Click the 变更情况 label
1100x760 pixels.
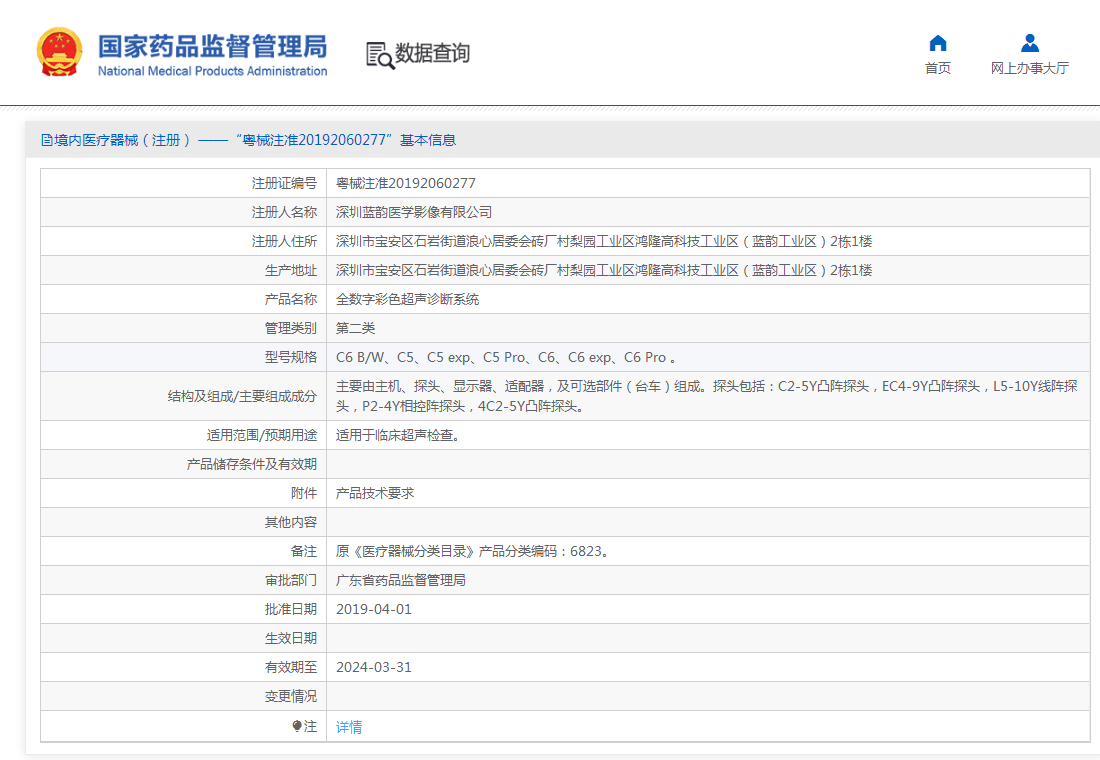[290, 696]
